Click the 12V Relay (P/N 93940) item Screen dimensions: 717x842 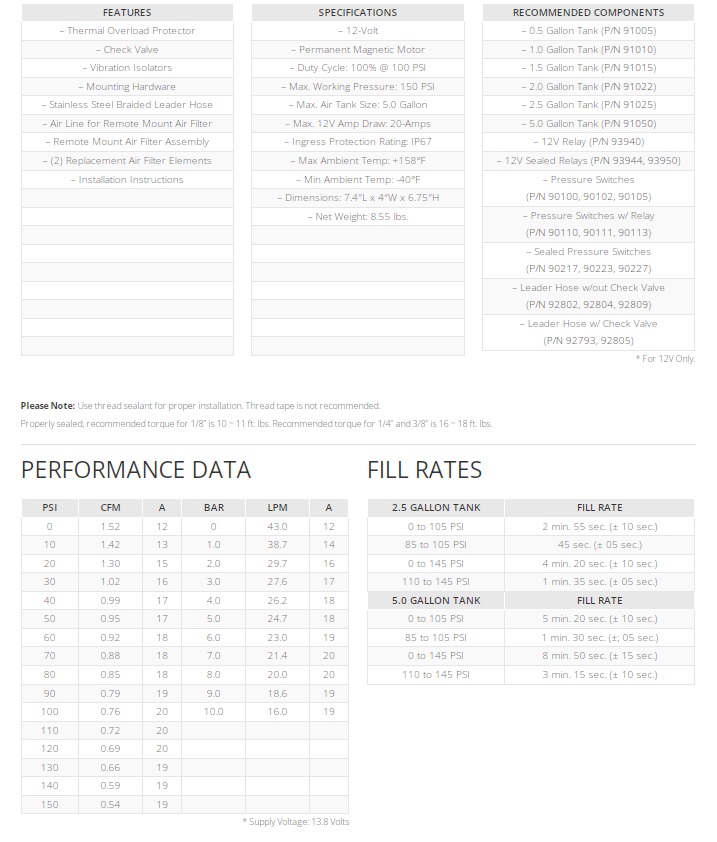click(588, 142)
